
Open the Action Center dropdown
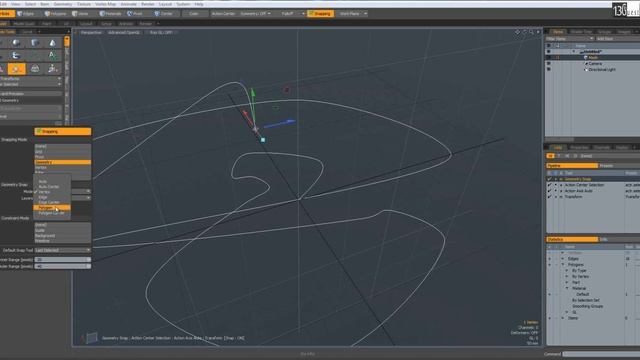coord(223,13)
